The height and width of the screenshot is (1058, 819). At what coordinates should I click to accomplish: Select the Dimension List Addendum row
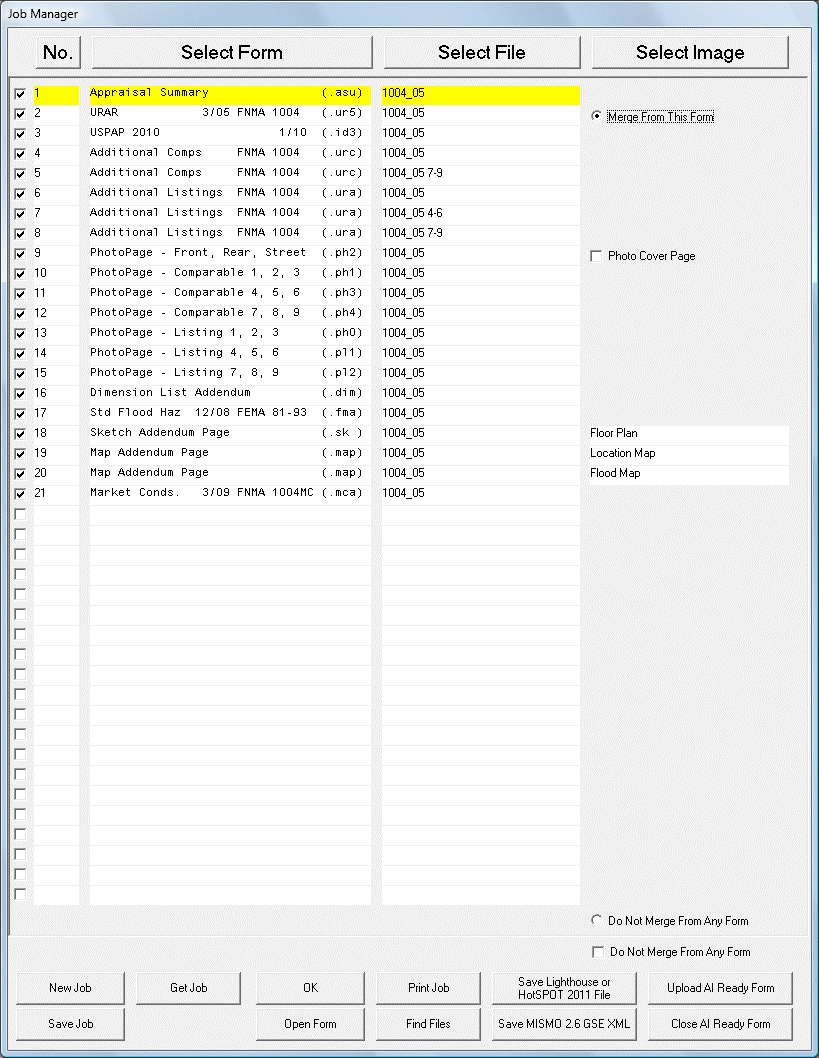pyautogui.click(x=230, y=393)
